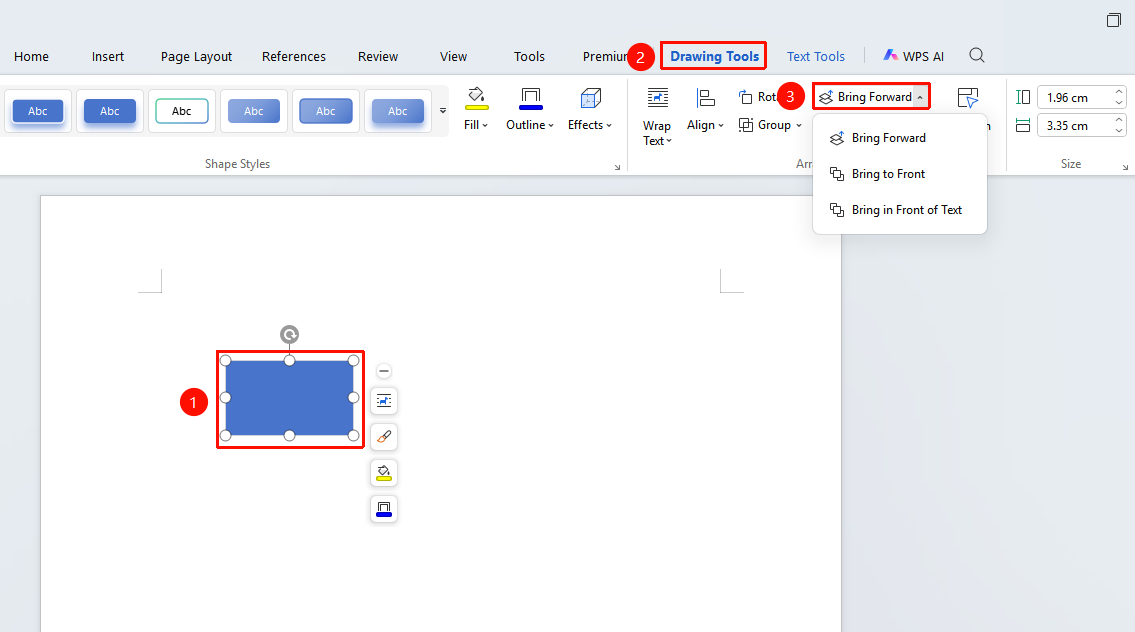Decrease the shape width stepper
The image size is (1135, 632).
click(1119, 131)
